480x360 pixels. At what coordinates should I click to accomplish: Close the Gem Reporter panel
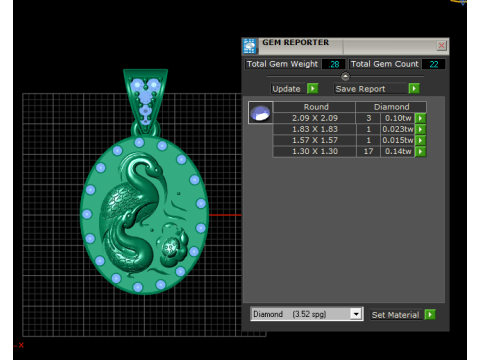pos(441,46)
